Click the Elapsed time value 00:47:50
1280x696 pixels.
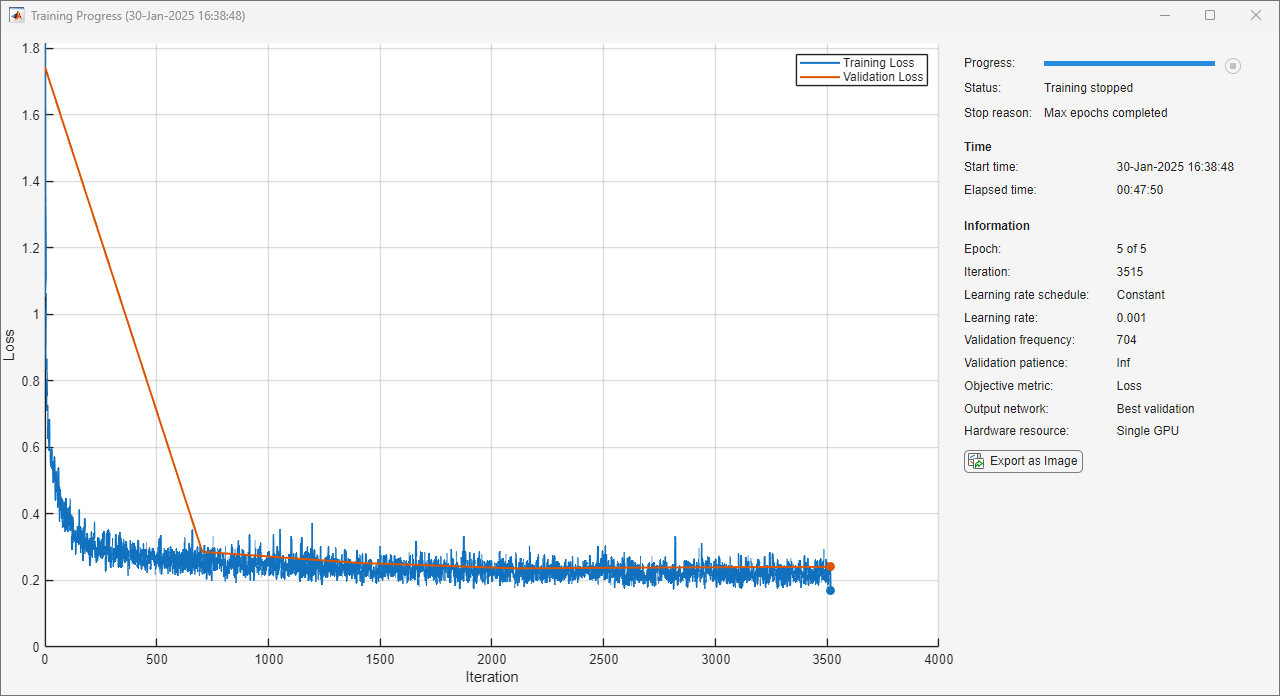click(x=1139, y=190)
